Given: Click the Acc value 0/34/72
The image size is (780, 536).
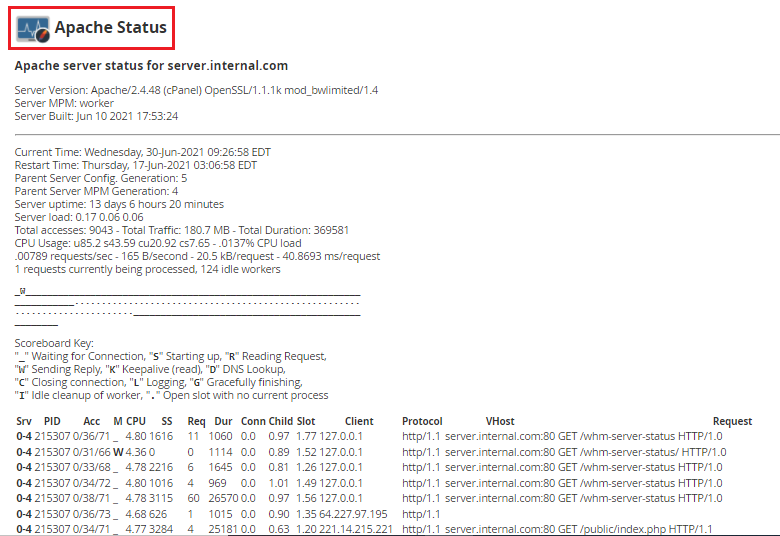Looking at the screenshot, I should (92, 483).
